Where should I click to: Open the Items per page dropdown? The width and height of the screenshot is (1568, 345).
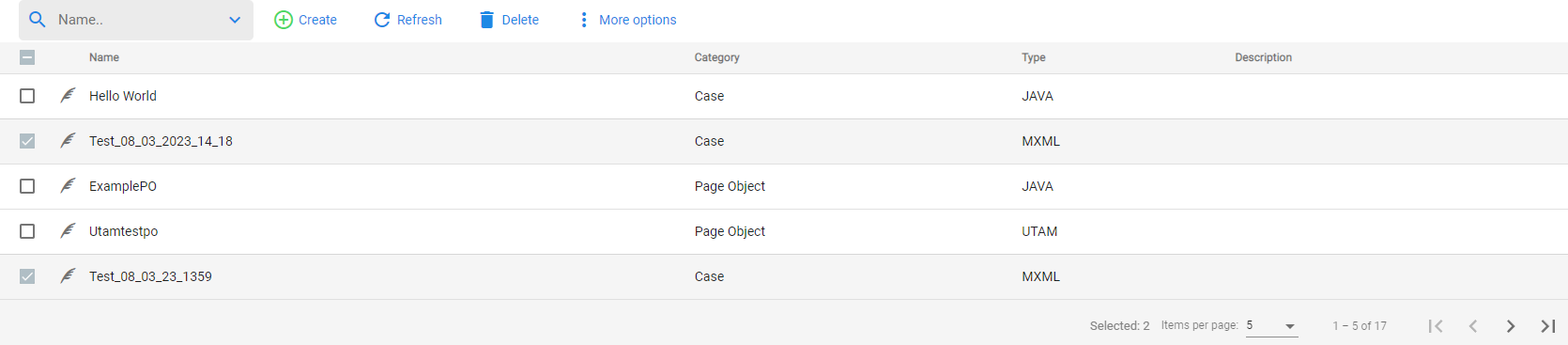[x=1271, y=326]
